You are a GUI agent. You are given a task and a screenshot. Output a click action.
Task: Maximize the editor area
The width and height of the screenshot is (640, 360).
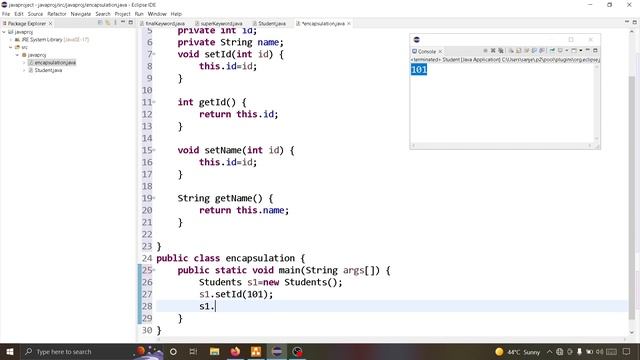(x=635, y=22)
